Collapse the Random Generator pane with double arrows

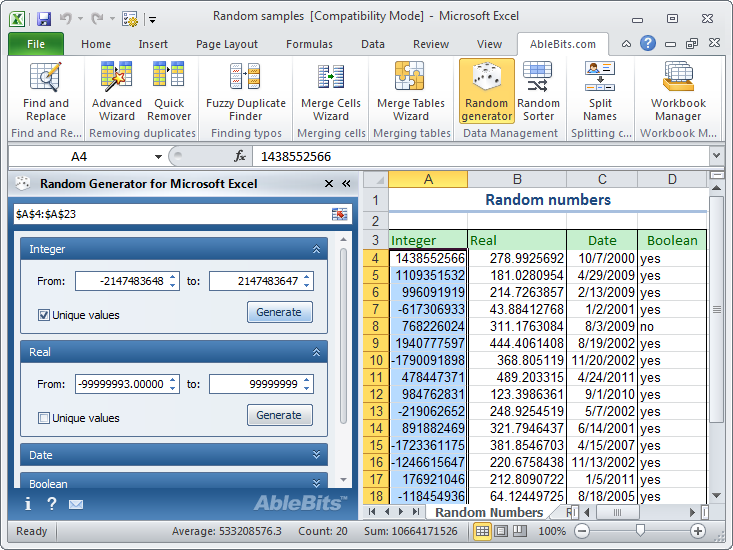pos(346,184)
